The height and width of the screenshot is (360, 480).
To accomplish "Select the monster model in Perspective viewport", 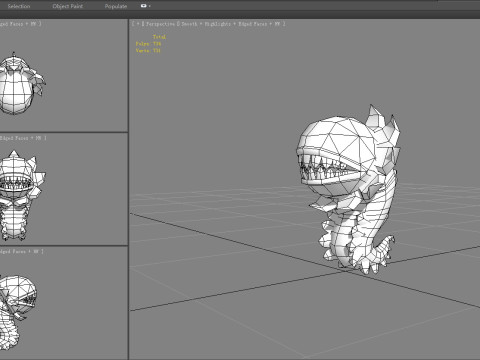I will click(x=348, y=189).
